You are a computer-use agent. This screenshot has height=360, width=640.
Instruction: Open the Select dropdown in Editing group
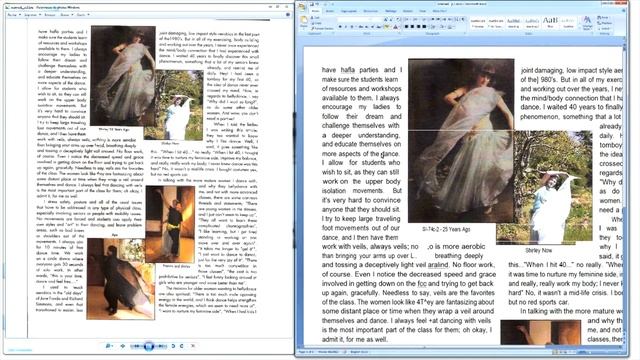tap(604, 29)
